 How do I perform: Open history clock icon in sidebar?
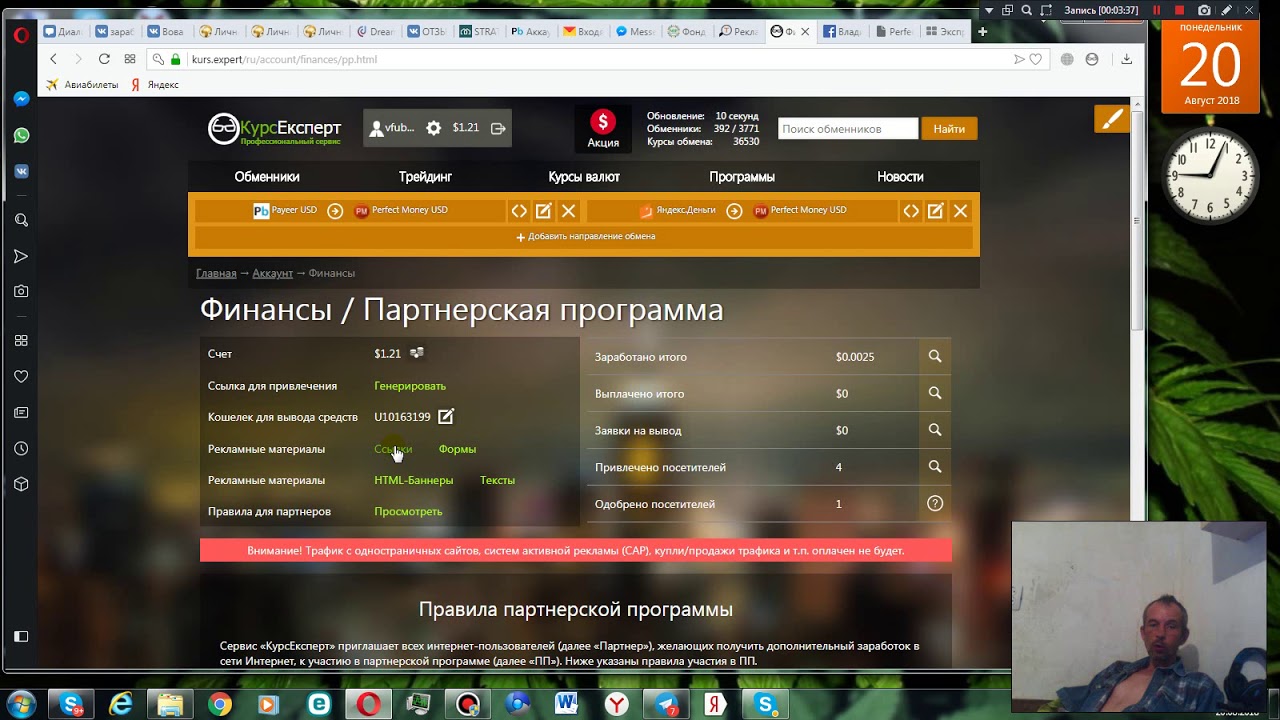(x=21, y=448)
